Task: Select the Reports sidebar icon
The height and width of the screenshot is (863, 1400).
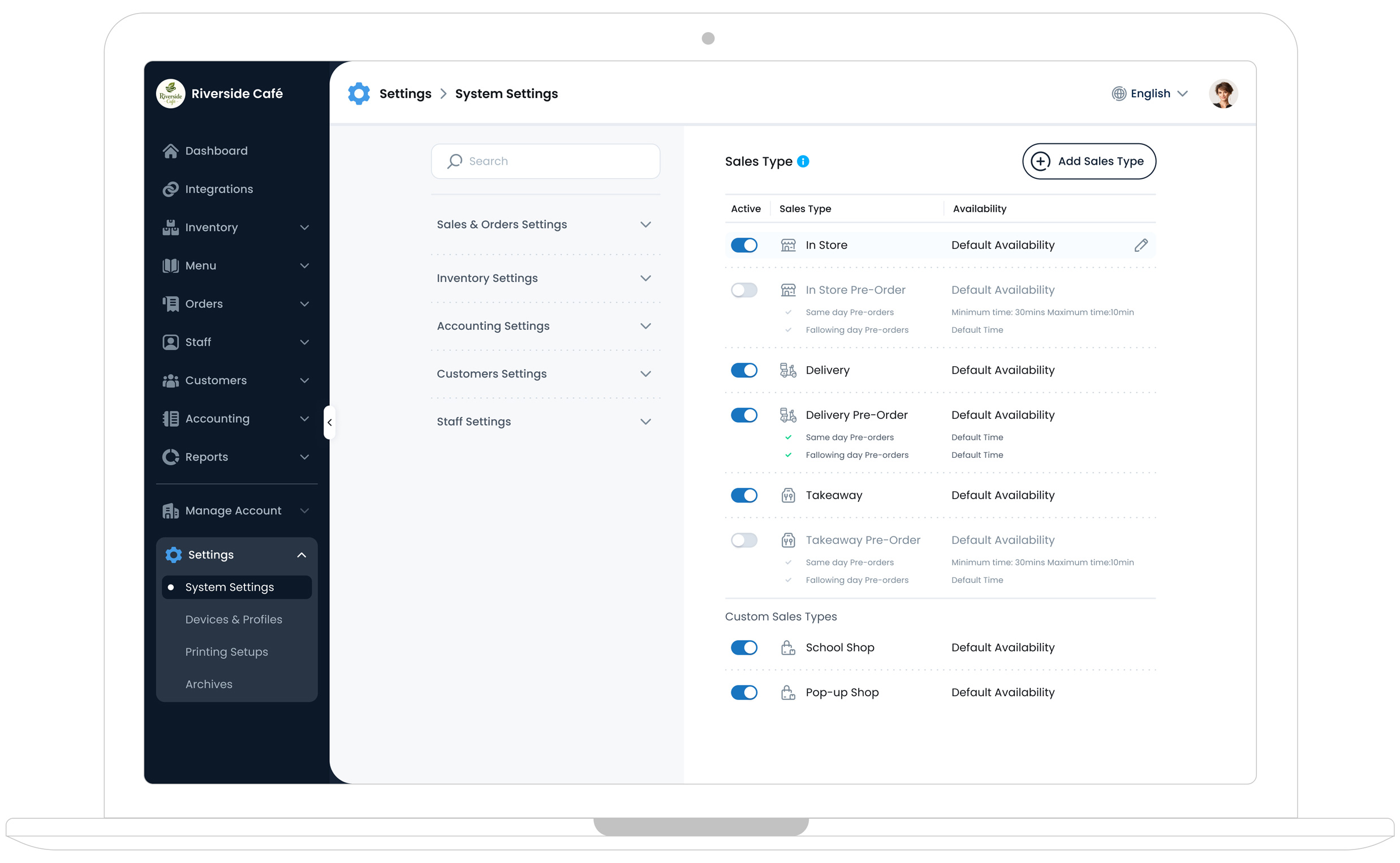Action: (170, 457)
